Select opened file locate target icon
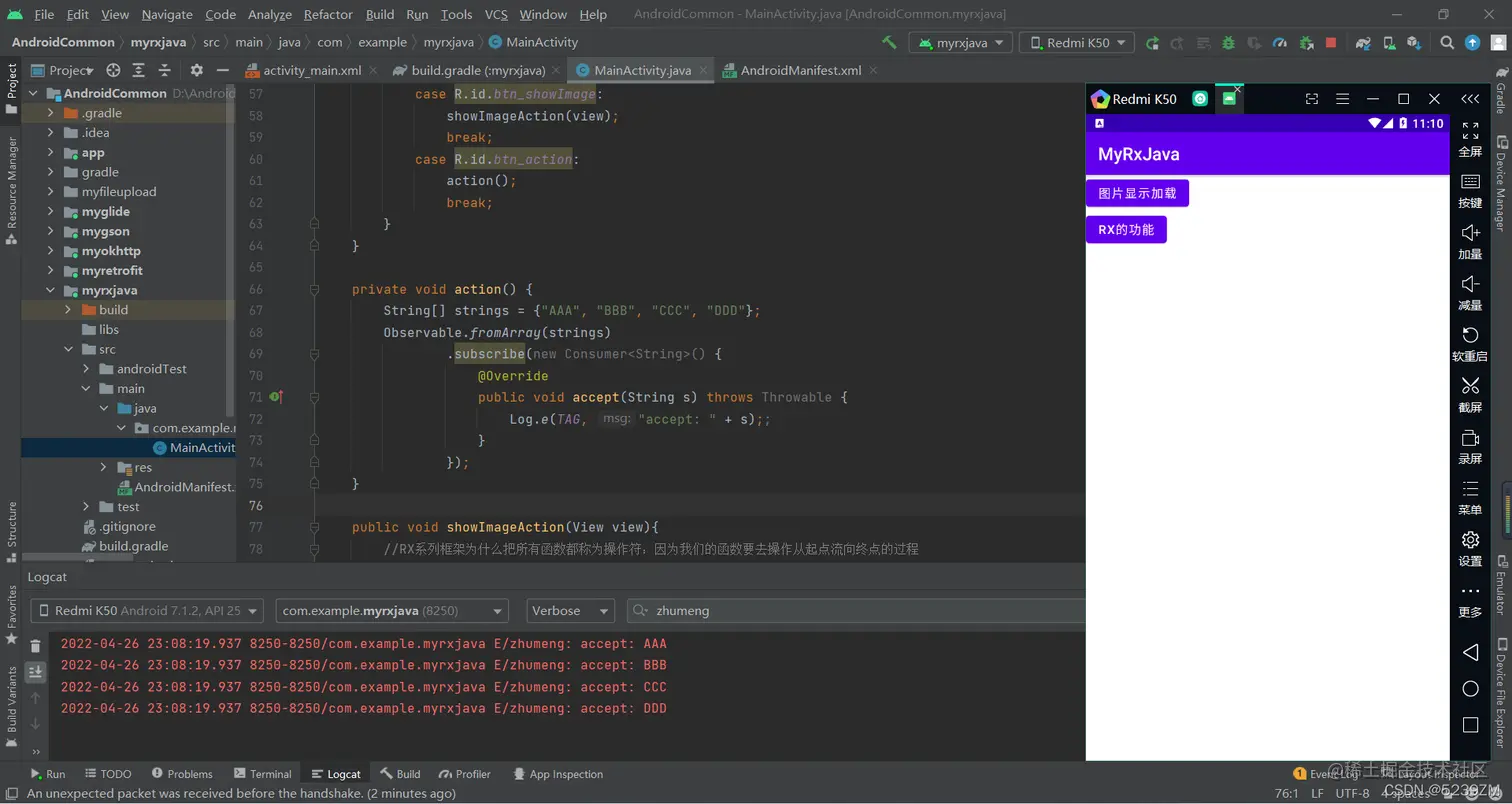This screenshot has width=1512, height=804. coord(113,70)
